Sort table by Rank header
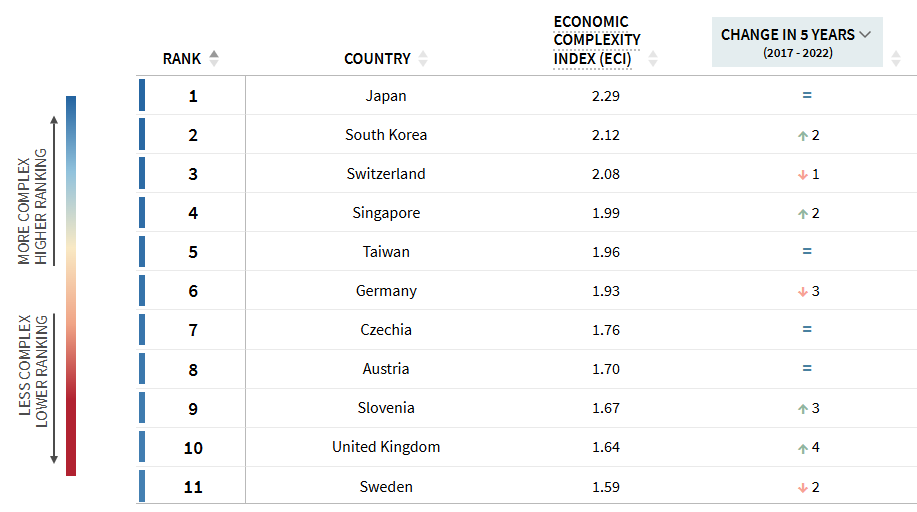Screen dimensions: 917x512 (x=182, y=59)
